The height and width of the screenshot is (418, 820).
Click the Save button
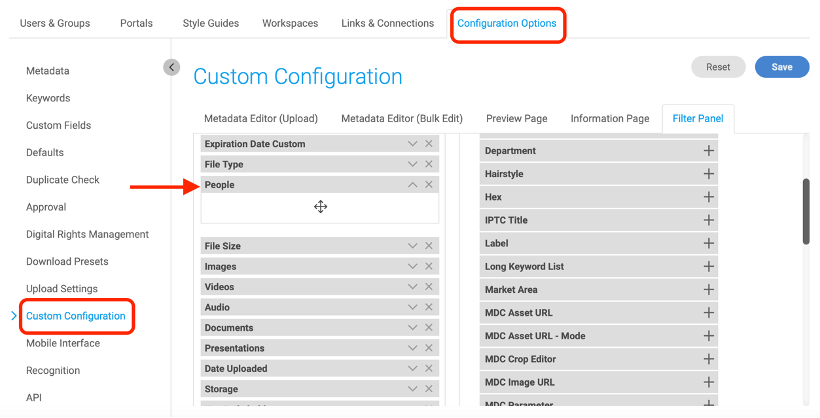click(782, 67)
